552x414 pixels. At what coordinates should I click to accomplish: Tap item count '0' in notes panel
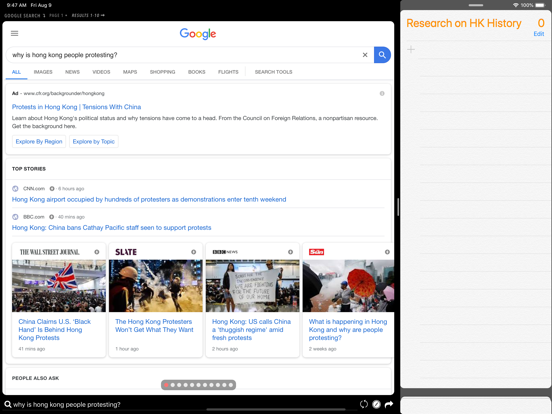(541, 23)
